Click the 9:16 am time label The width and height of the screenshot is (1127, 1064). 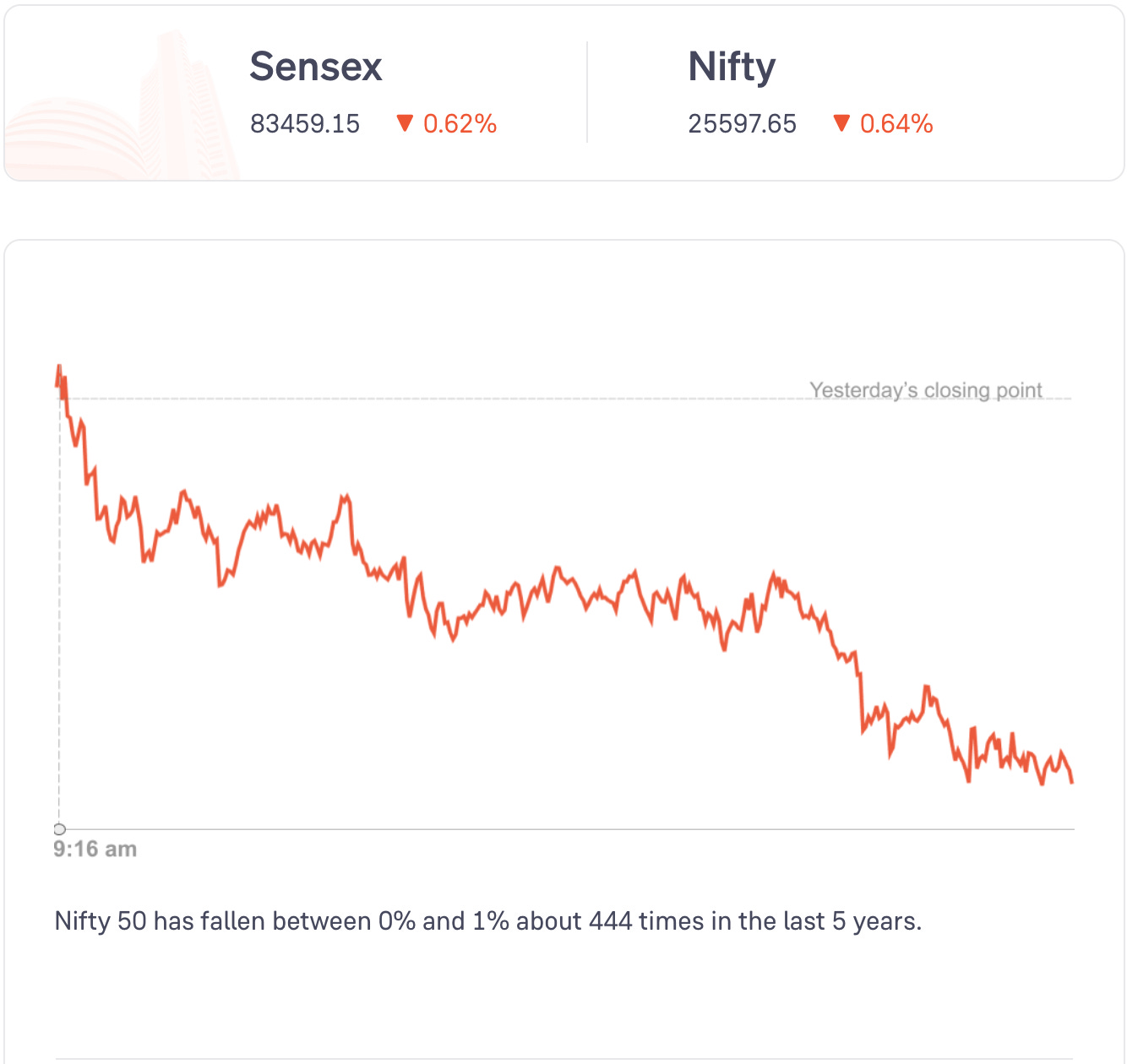tap(95, 849)
